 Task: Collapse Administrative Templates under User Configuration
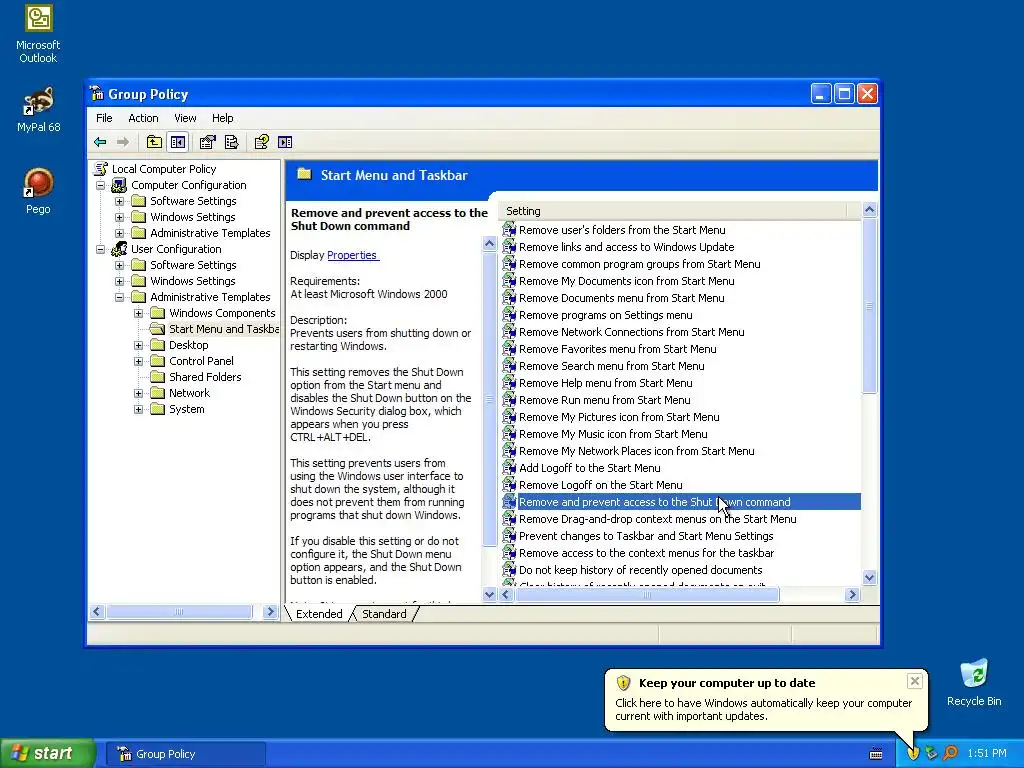(x=120, y=297)
